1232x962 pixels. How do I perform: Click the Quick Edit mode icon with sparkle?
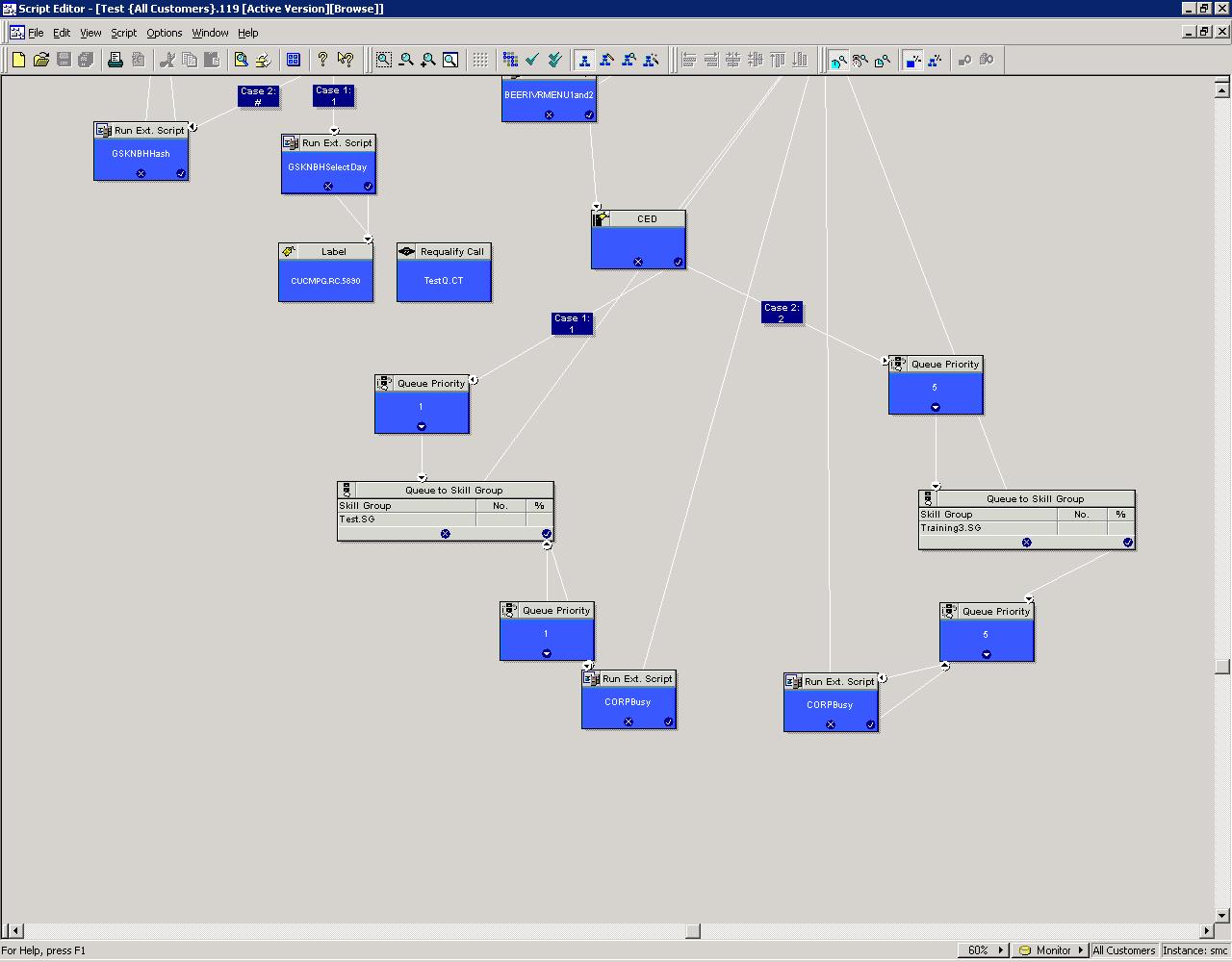[651, 60]
